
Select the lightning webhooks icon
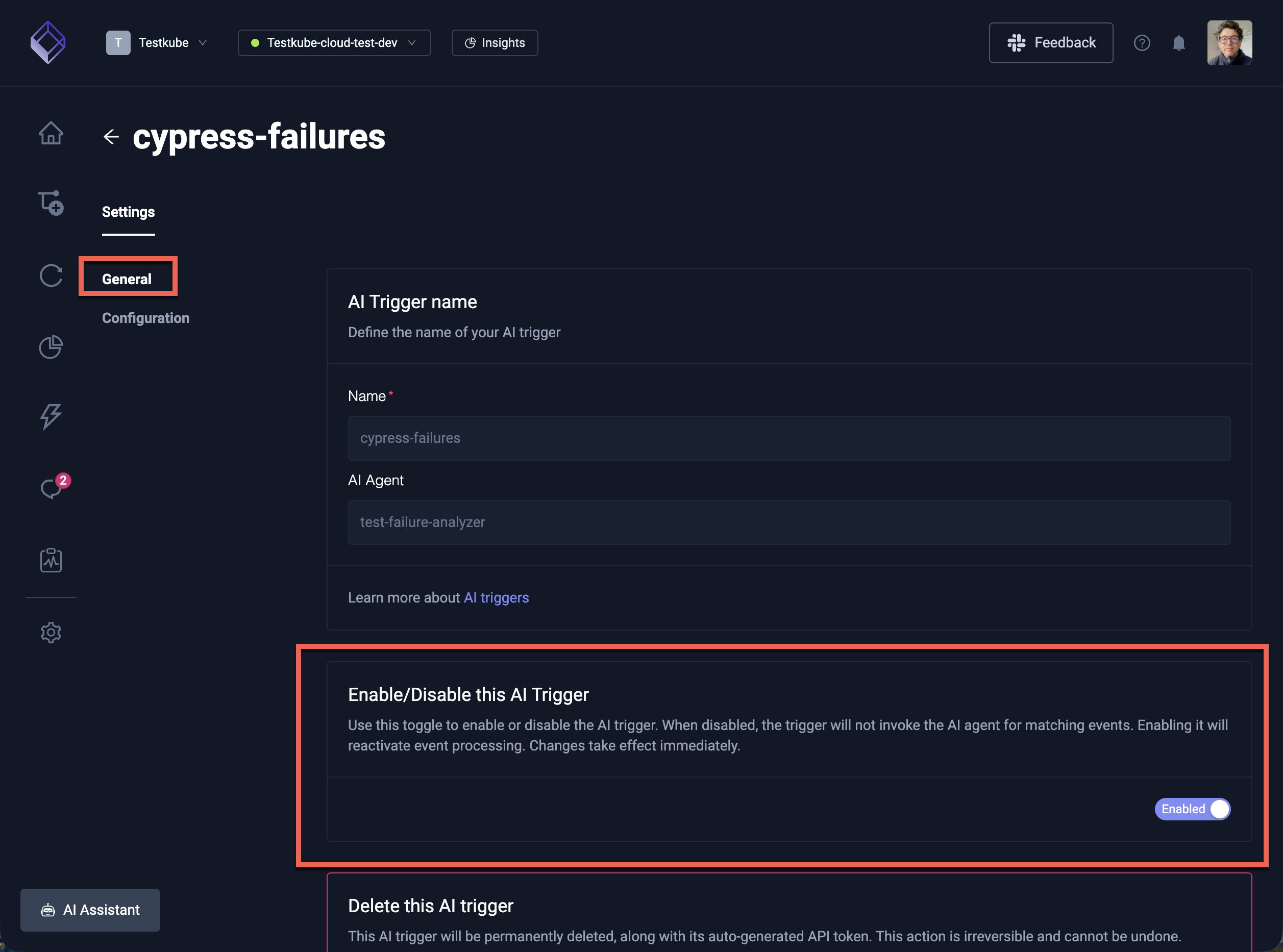click(51, 417)
